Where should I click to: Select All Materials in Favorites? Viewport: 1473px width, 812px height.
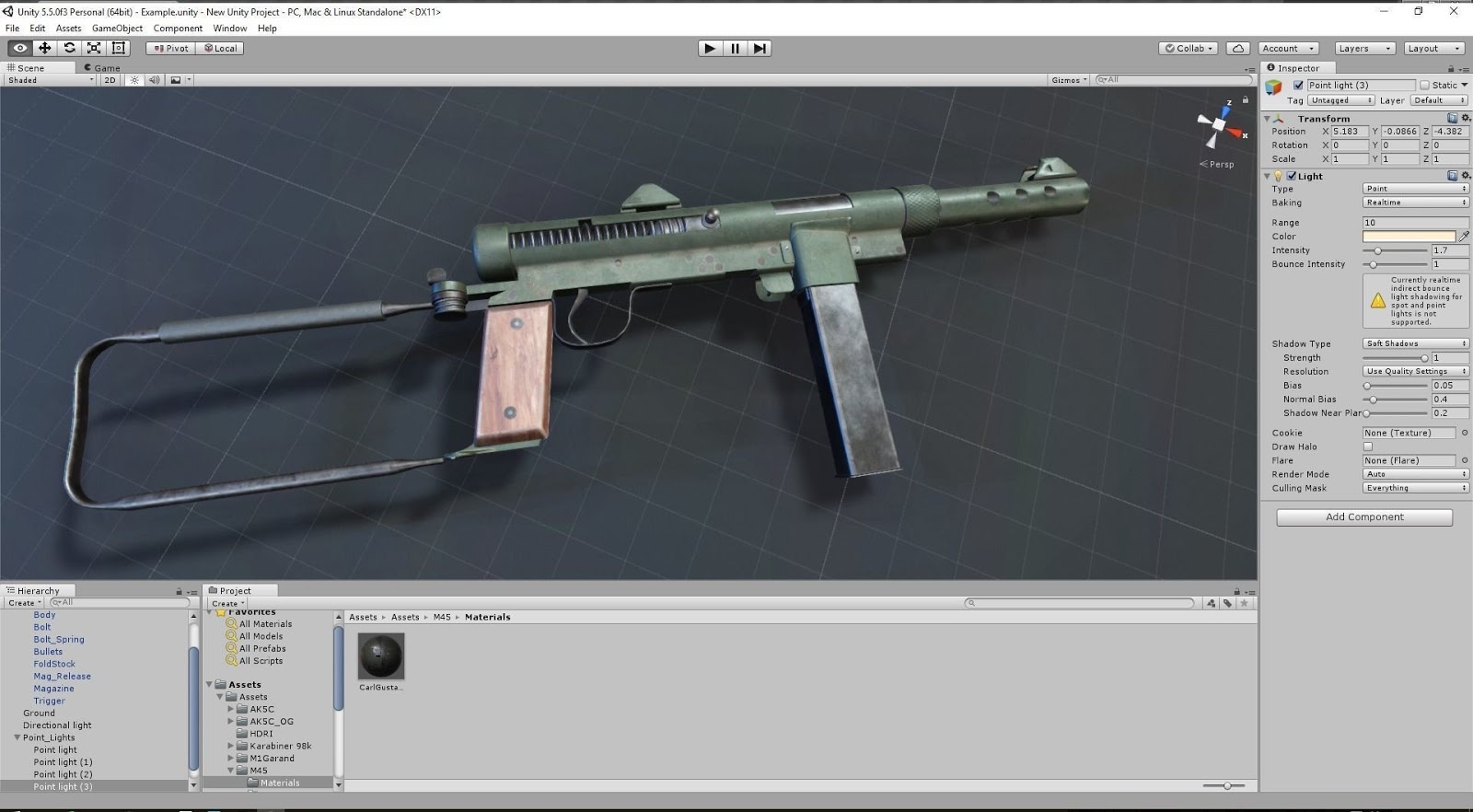tap(265, 623)
